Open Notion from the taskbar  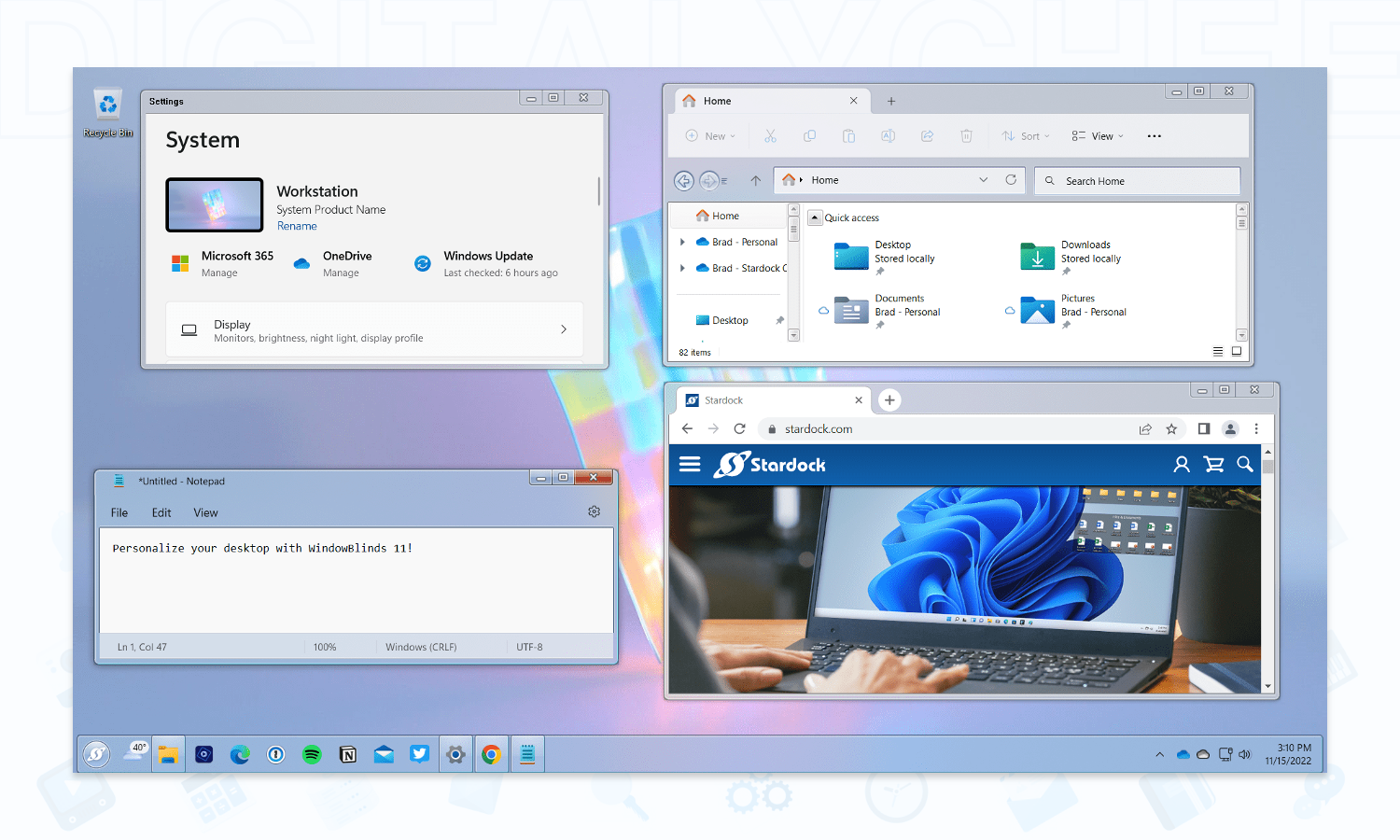click(x=348, y=754)
